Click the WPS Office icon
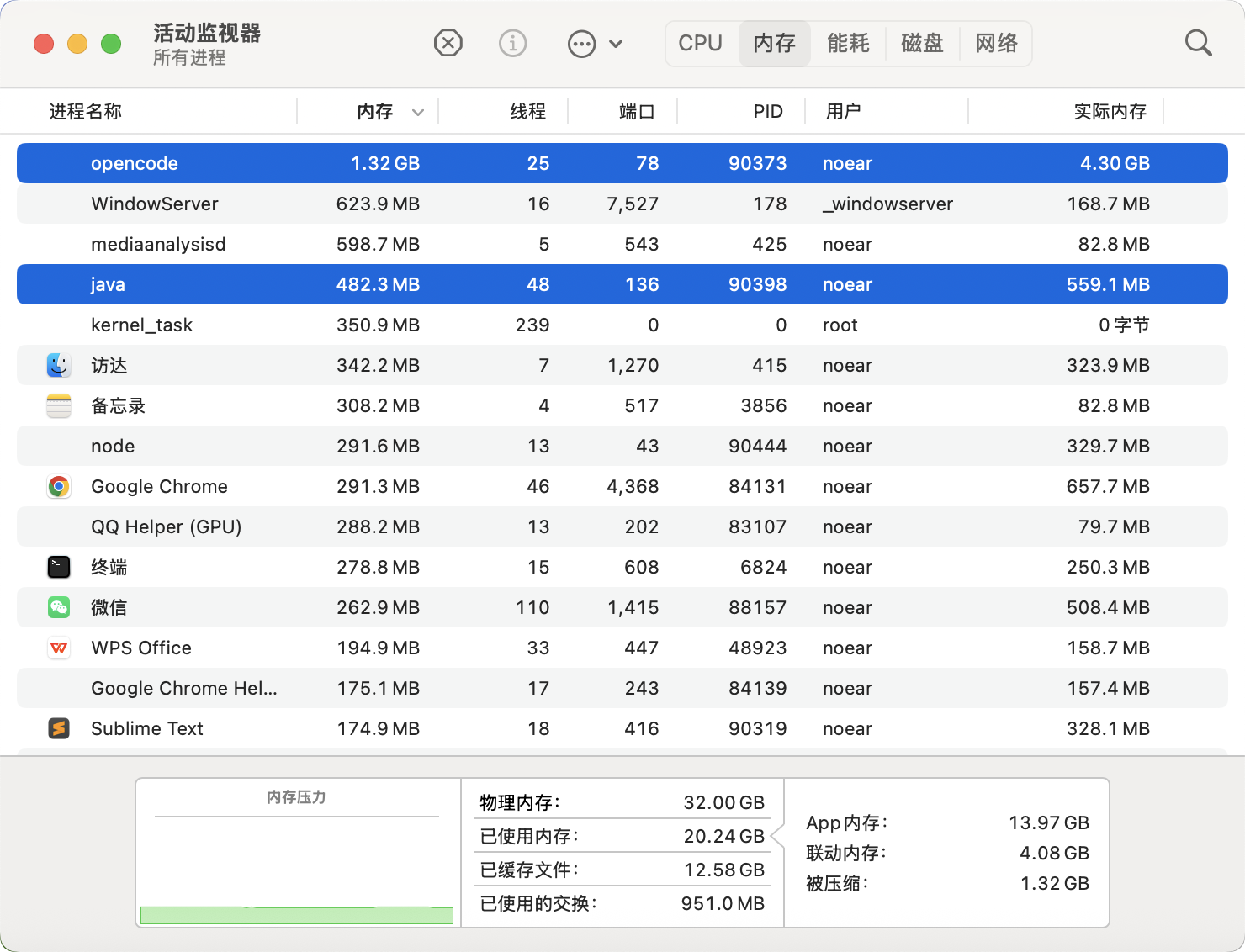Screen dimensions: 1245x952 pyautogui.click(x=59, y=648)
